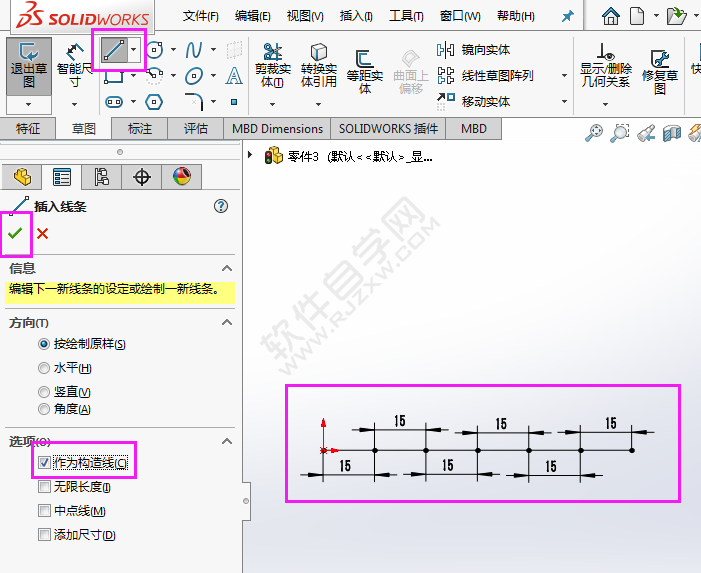Enable 添加尺寸 (Add dimensions) checkbox

click(44, 535)
